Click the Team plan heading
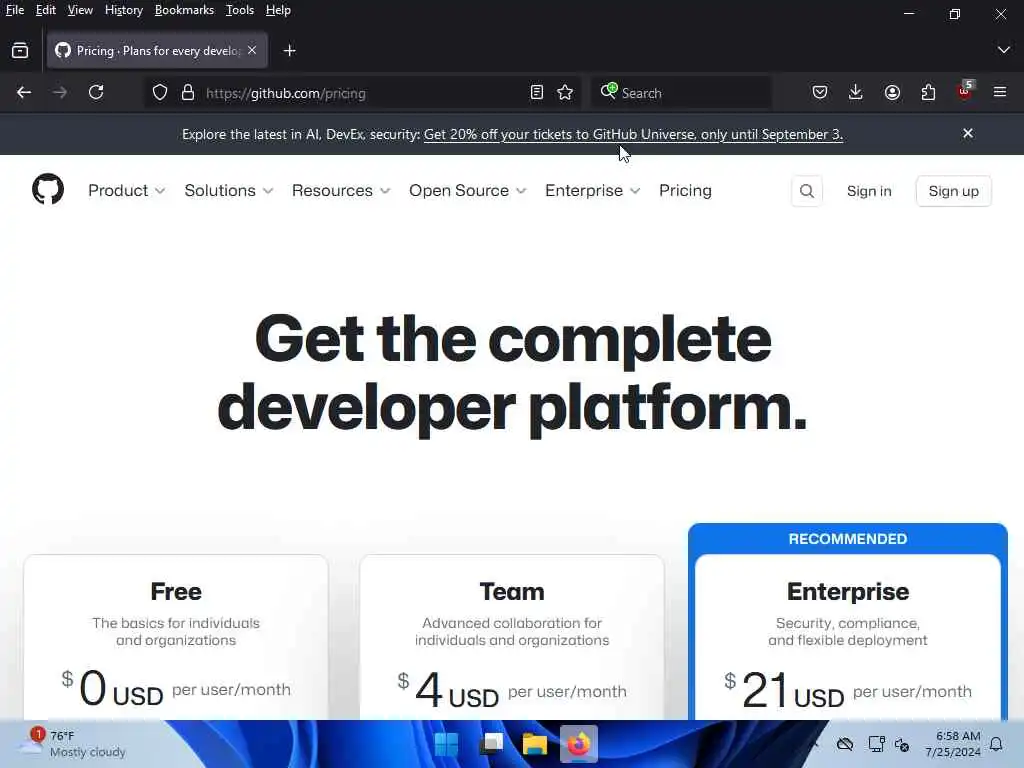Image resolution: width=1024 pixels, height=768 pixels. (x=512, y=591)
